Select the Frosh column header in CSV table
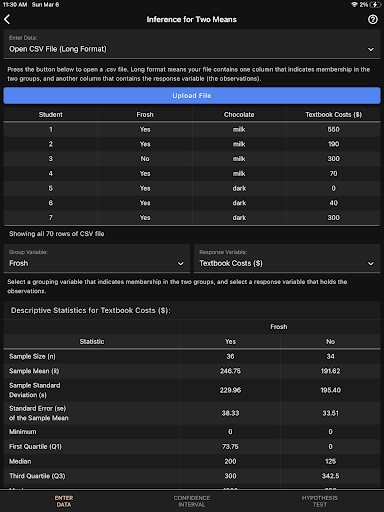This screenshot has width=384, height=512. coord(145,115)
